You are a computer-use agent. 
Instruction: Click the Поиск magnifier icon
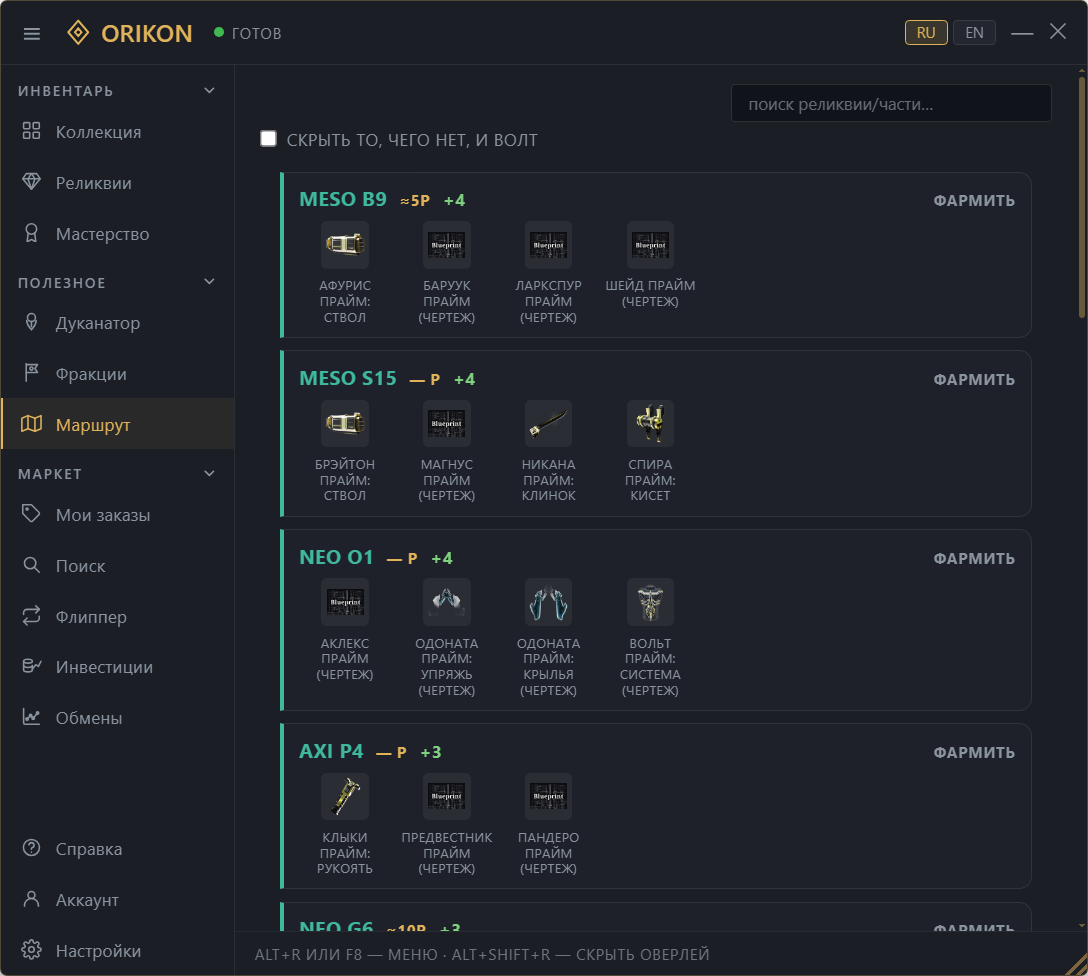(31, 565)
